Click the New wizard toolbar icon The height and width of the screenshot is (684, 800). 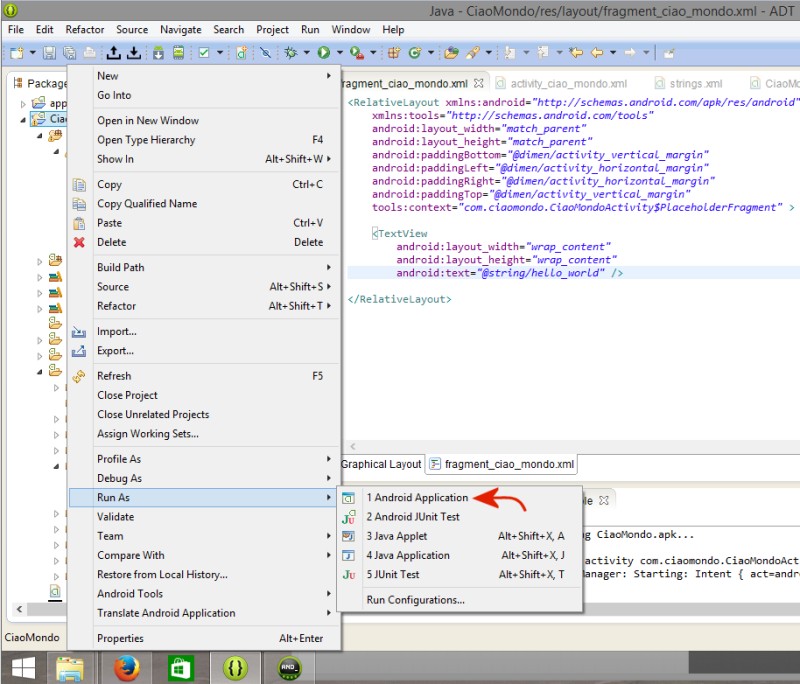coord(17,53)
